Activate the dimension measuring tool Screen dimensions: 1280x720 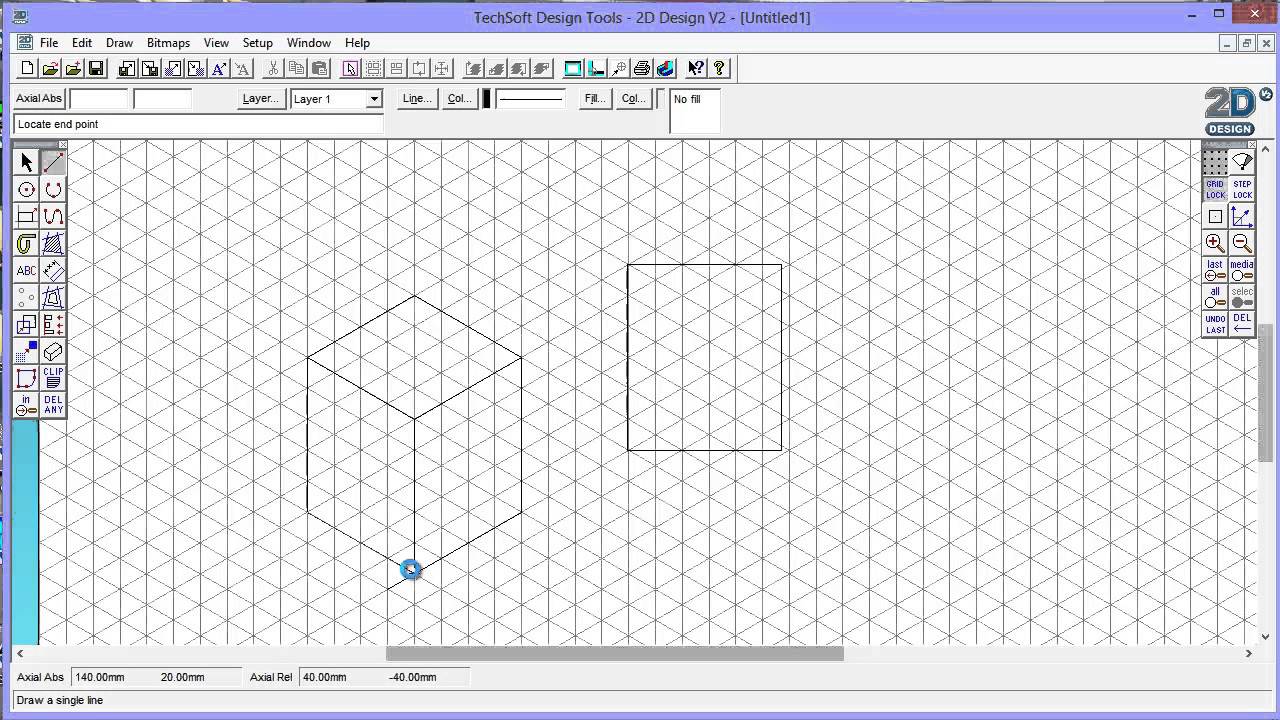pyautogui.click(x=53, y=270)
